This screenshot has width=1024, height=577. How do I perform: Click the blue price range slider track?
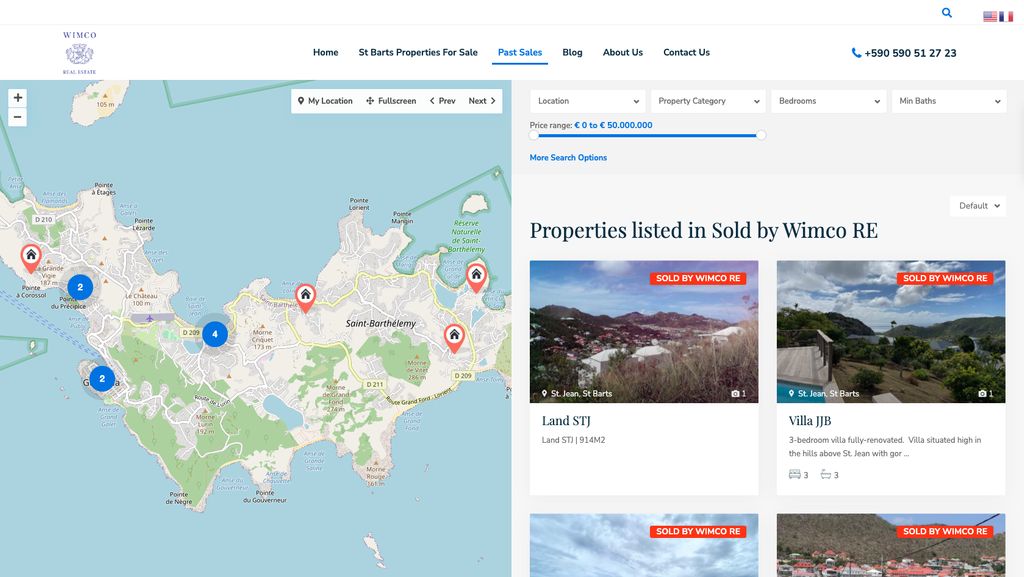tap(647, 135)
